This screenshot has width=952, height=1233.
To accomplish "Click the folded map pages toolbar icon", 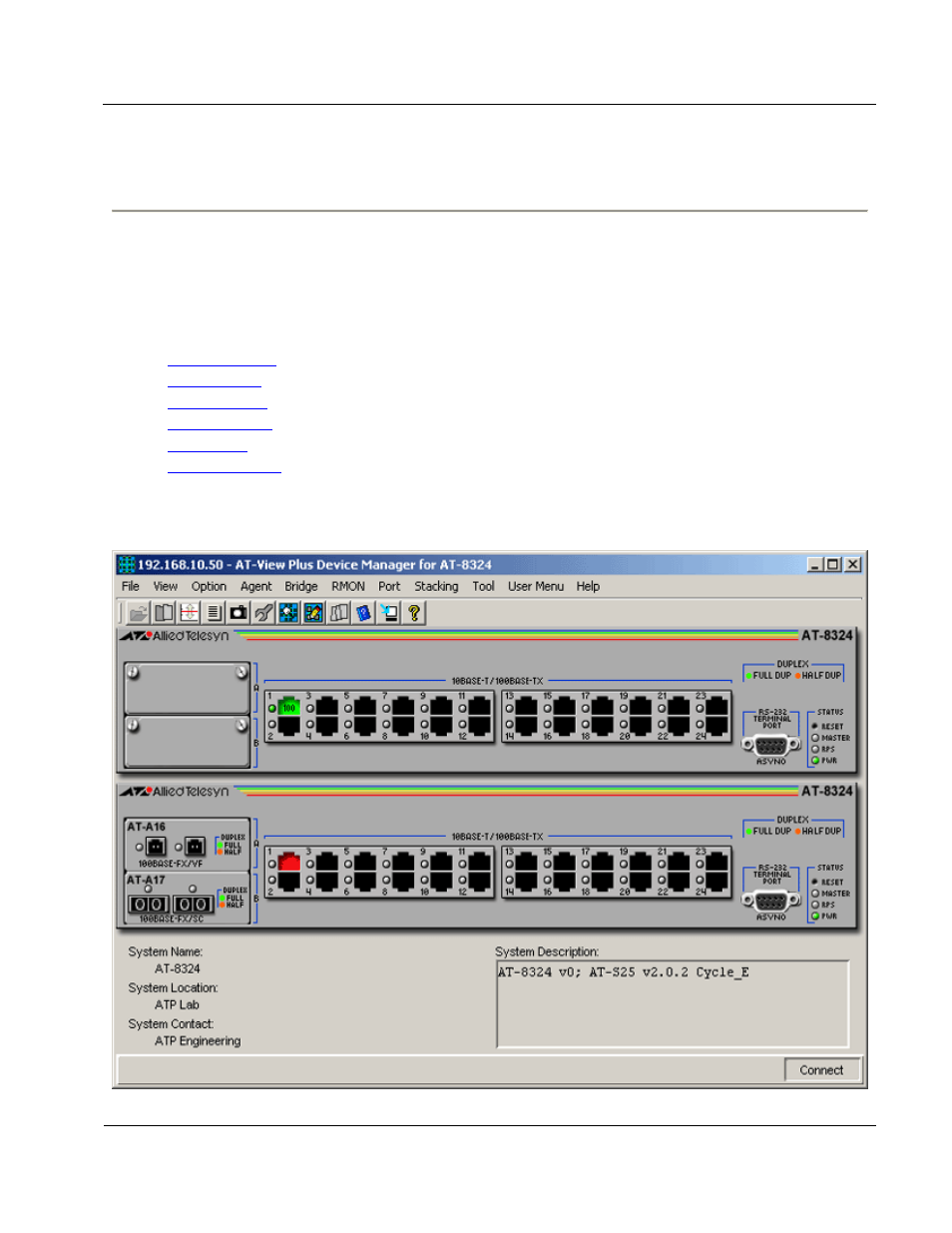I will coord(339,613).
